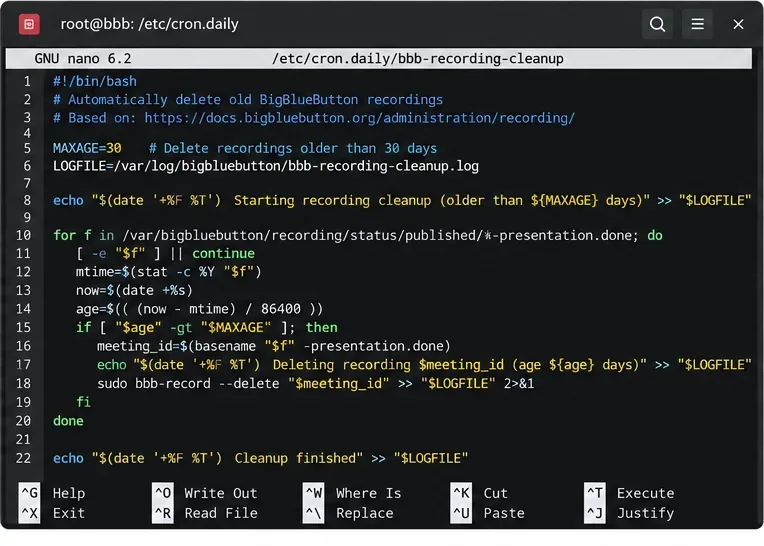
Task: Click the window title root@bbb: /etc/cron.daily
Action: click(150, 24)
